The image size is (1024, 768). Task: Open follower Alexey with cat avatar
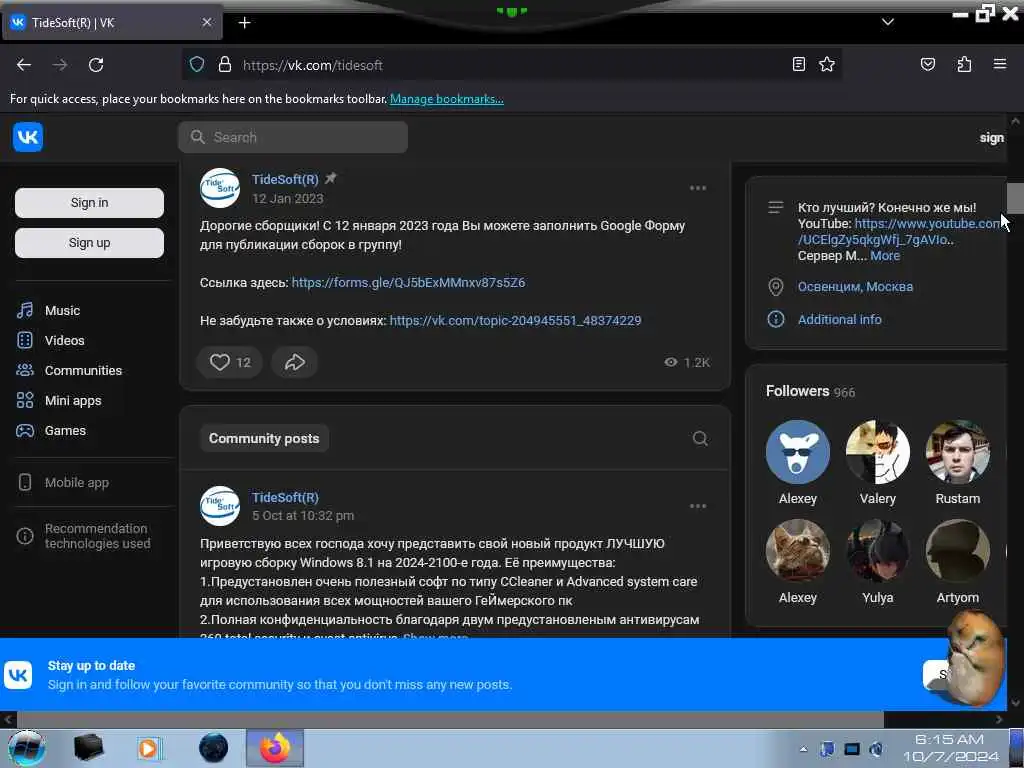pos(797,551)
